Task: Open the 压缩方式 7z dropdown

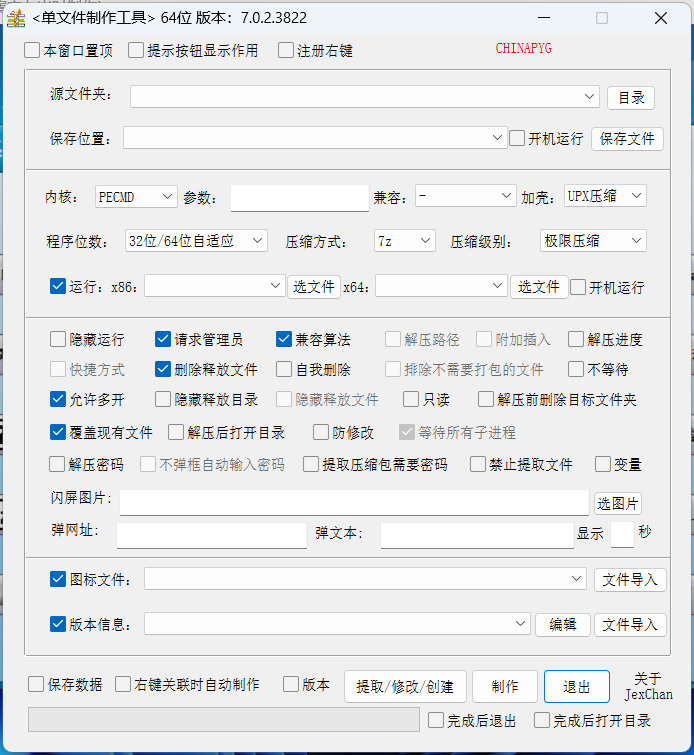Action: pos(404,241)
